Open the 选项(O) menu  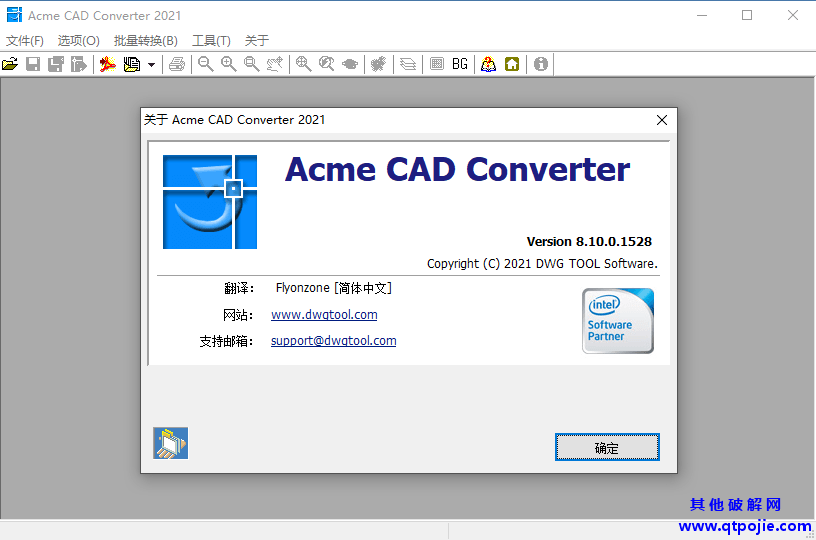tap(79, 41)
